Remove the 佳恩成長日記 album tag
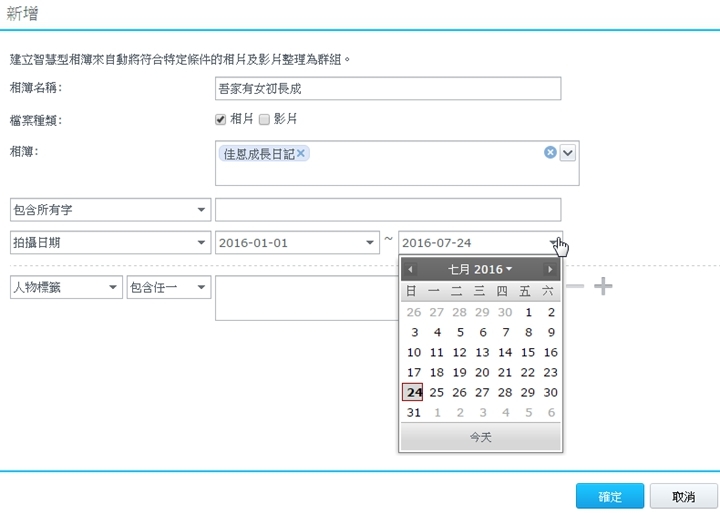 point(301,153)
